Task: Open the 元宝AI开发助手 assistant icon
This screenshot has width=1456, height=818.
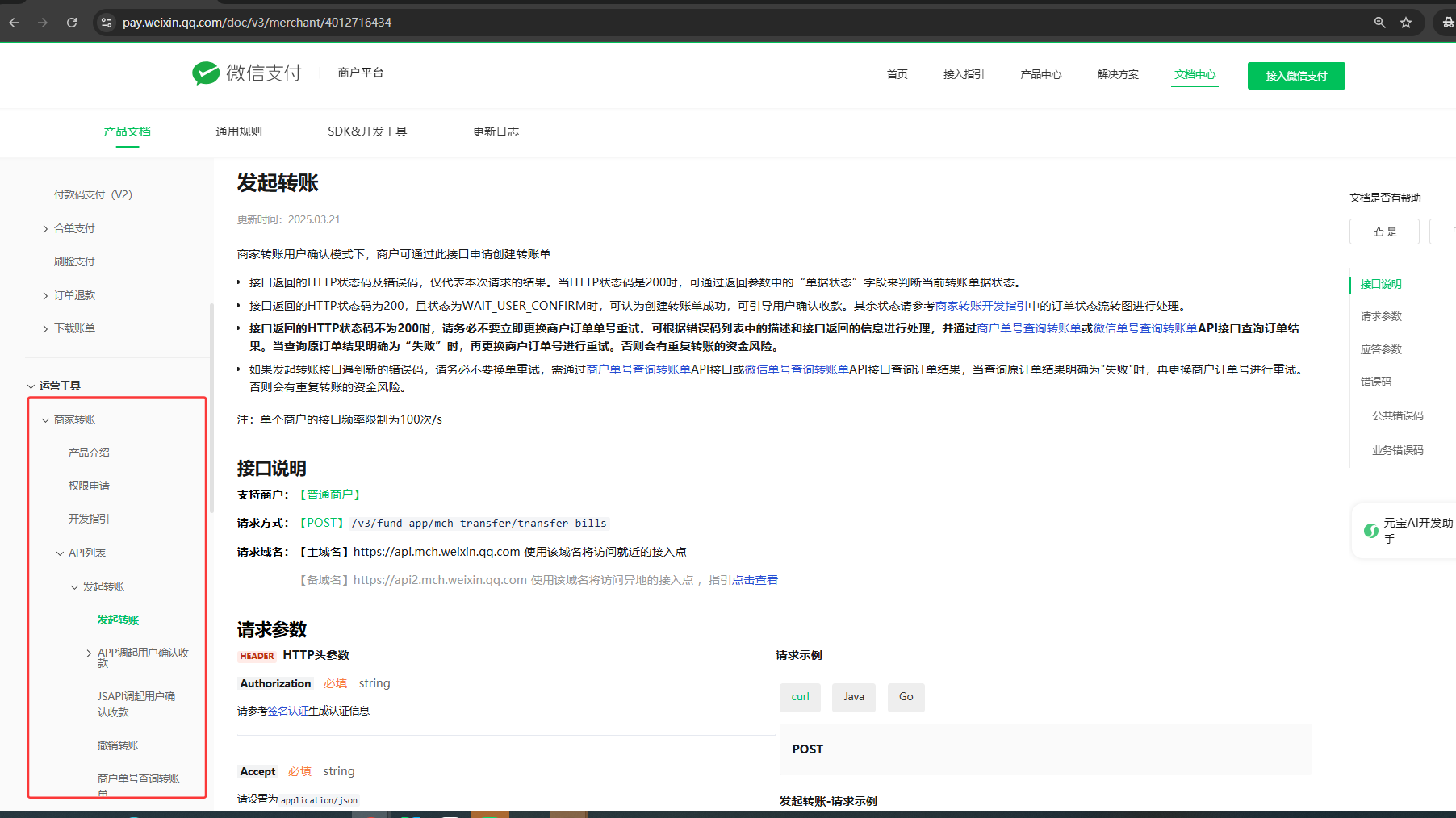Action: coord(1370,531)
